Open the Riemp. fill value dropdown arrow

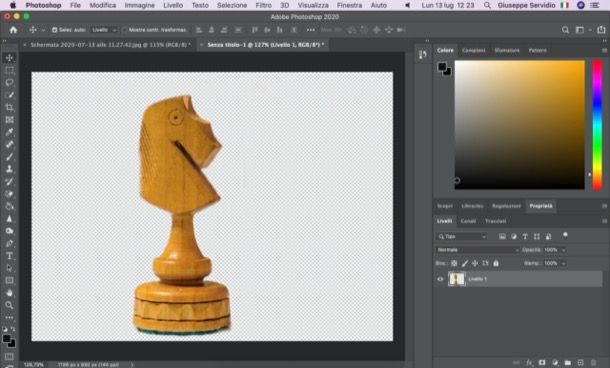pyautogui.click(x=563, y=263)
